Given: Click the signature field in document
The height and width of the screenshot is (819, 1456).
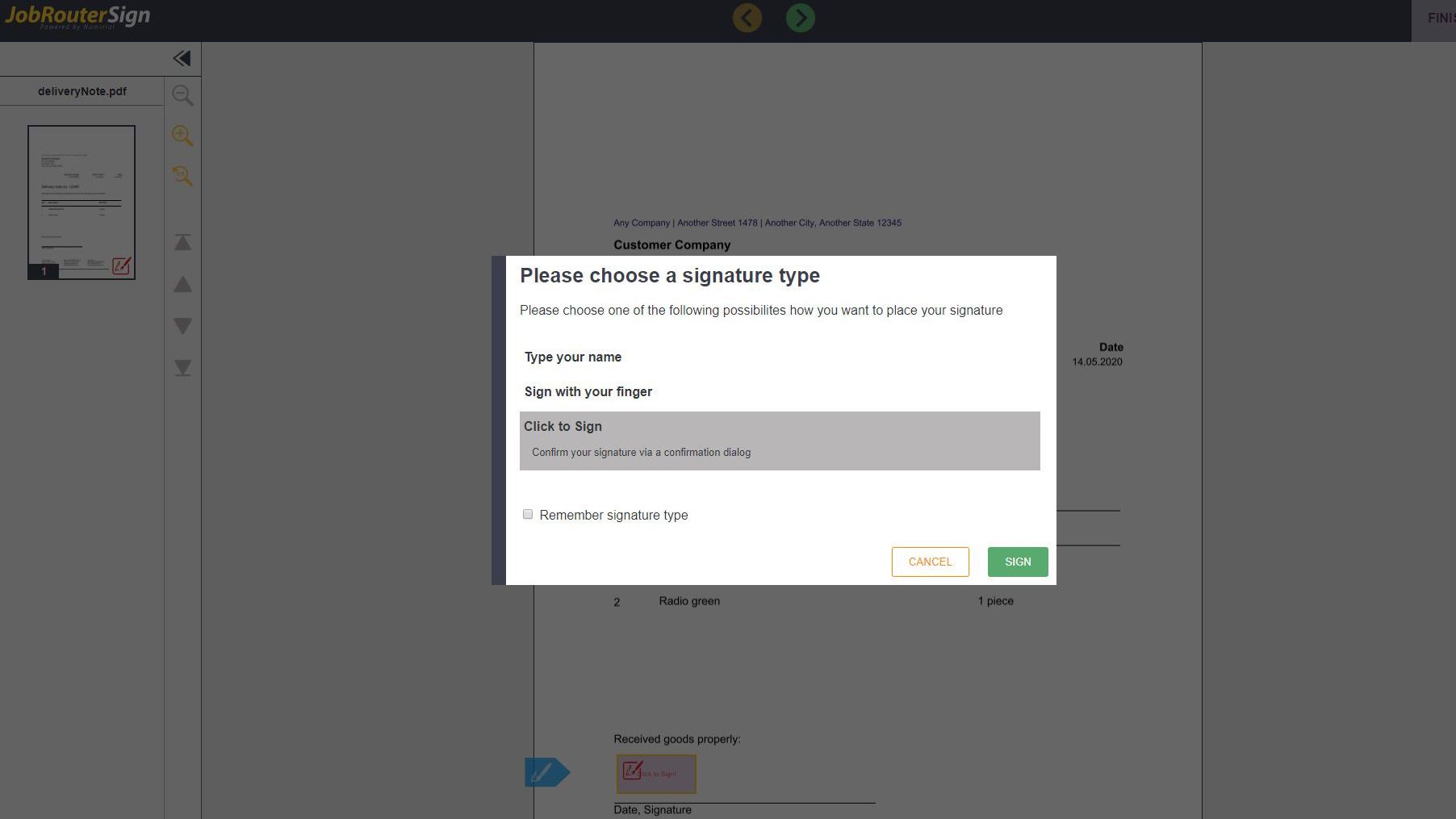Looking at the screenshot, I should [x=656, y=774].
